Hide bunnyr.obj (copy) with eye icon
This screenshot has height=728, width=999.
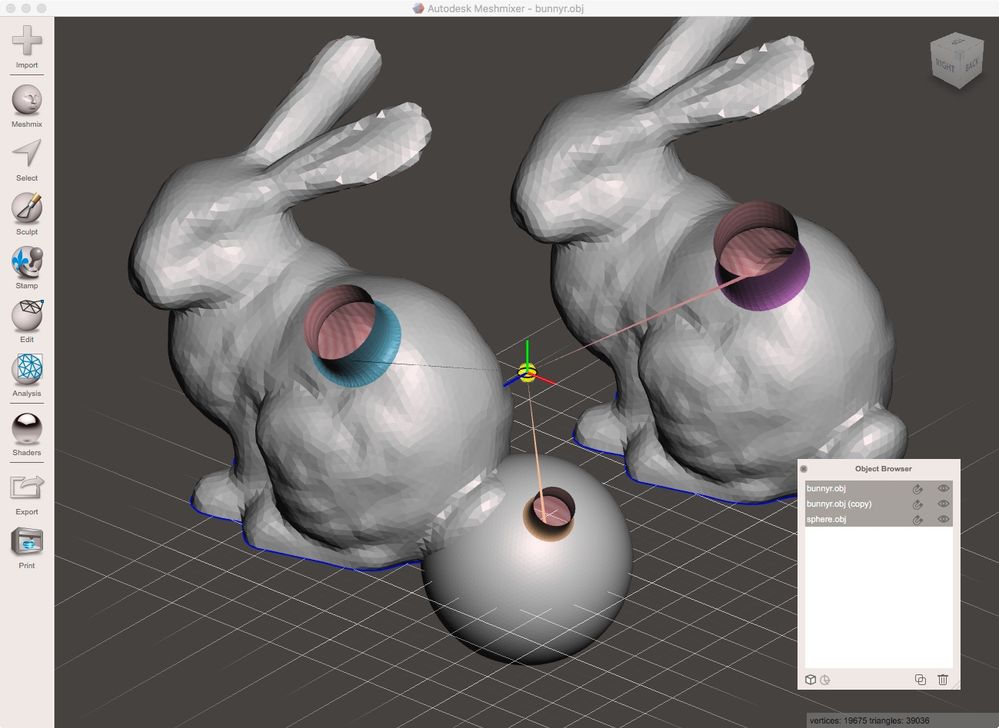click(x=944, y=504)
